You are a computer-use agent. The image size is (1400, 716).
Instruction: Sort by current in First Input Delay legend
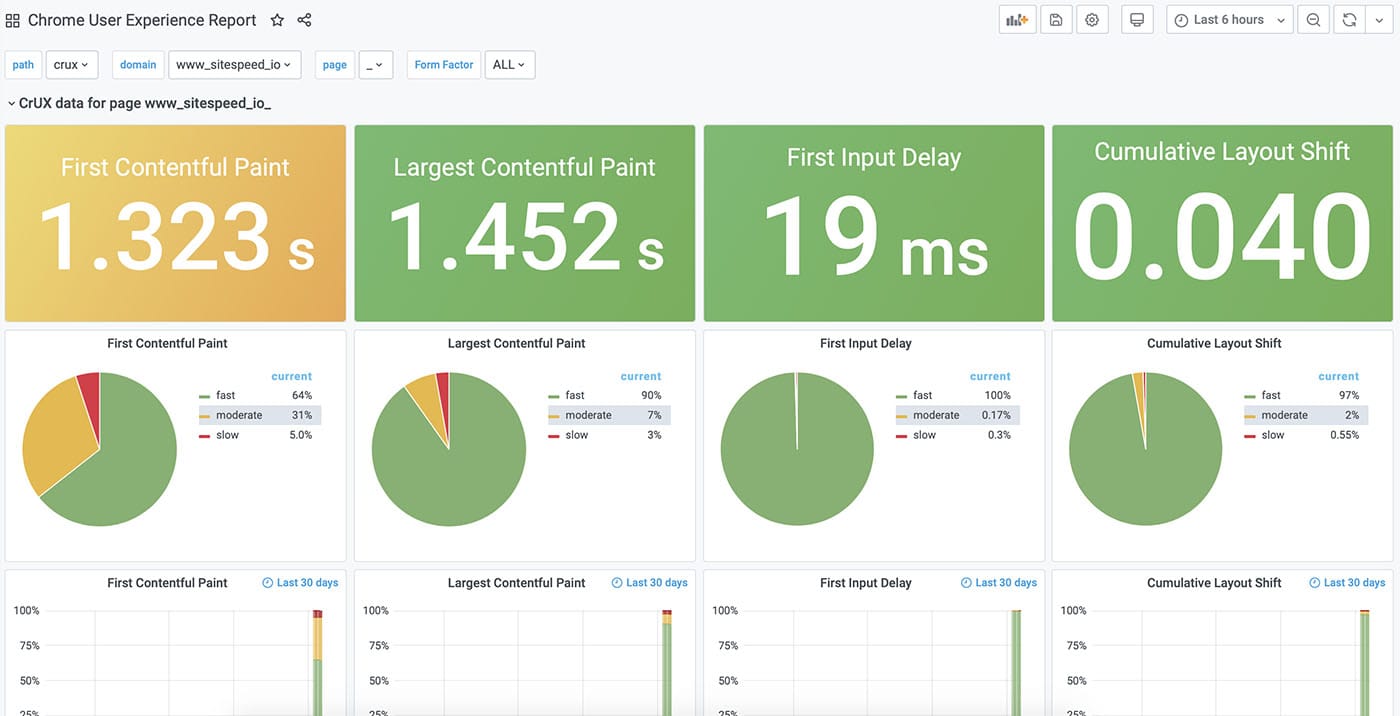tap(990, 377)
